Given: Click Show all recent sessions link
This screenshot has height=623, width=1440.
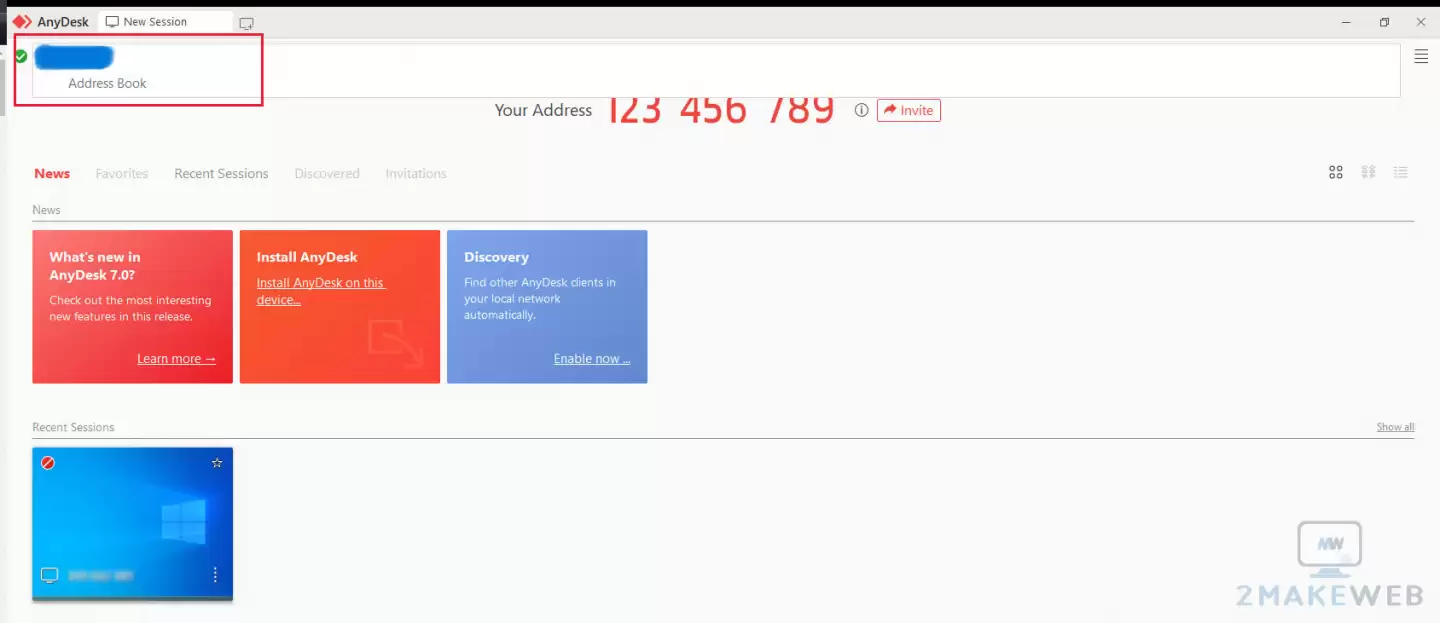Looking at the screenshot, I should pyautogui.click(x=1395, y=427).
